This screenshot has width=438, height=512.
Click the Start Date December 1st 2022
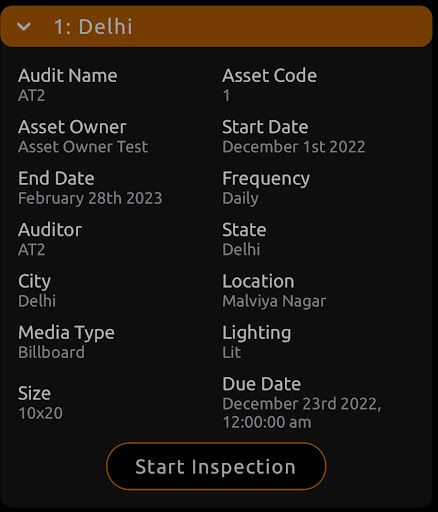294,147
